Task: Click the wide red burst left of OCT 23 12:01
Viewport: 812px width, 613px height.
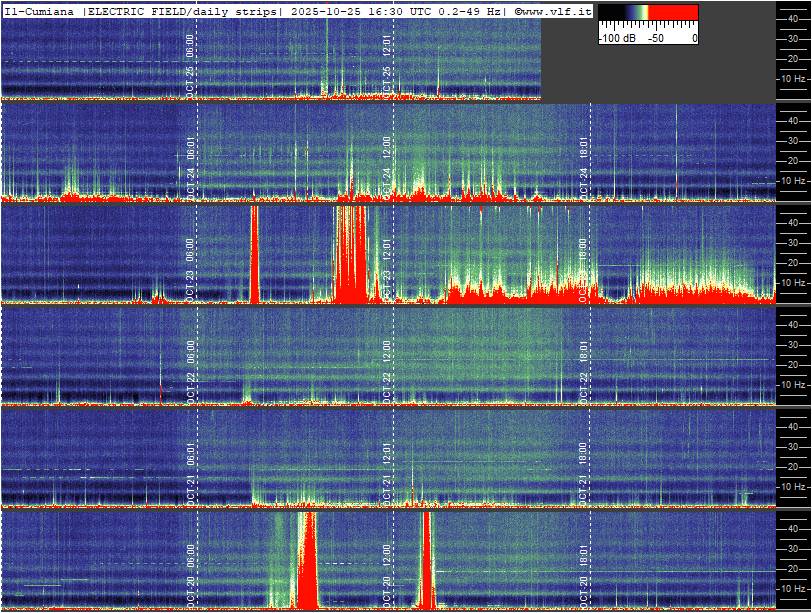Action: 351,255
